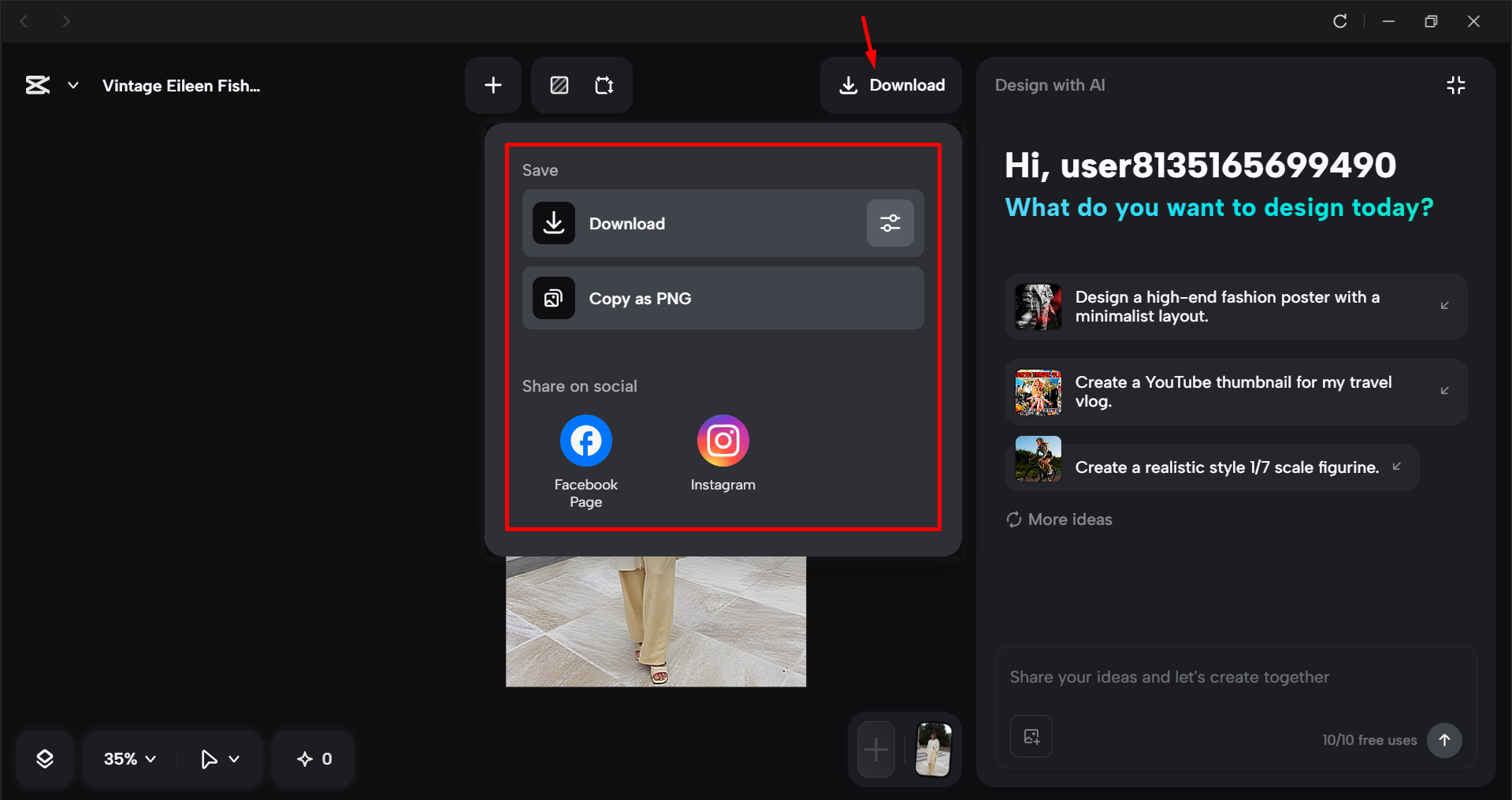
Task: Click fashion poster suggestion thumbnail
Action: [x=1038, y=307]
